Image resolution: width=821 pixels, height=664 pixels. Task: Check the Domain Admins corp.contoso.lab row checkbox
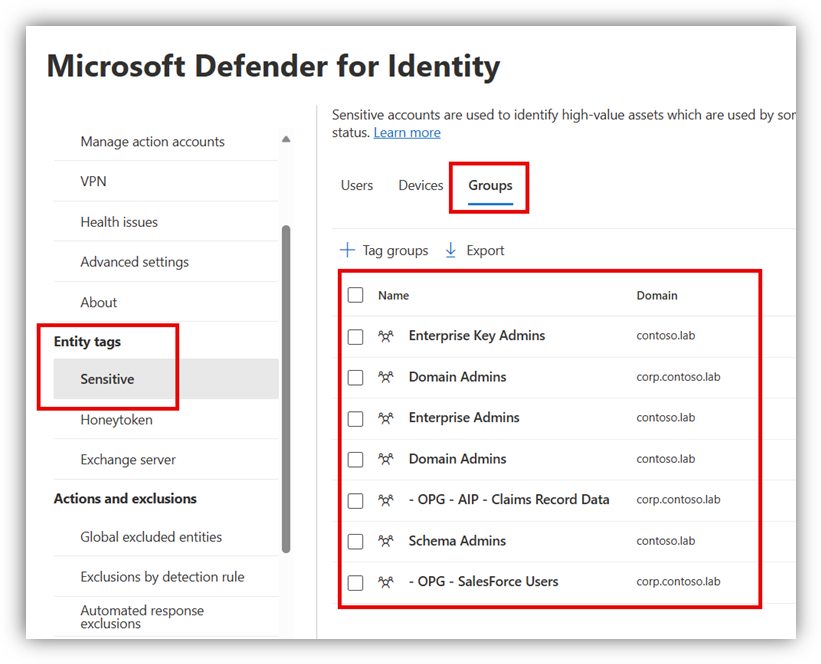pyautogui.click(x=356, y=378)
